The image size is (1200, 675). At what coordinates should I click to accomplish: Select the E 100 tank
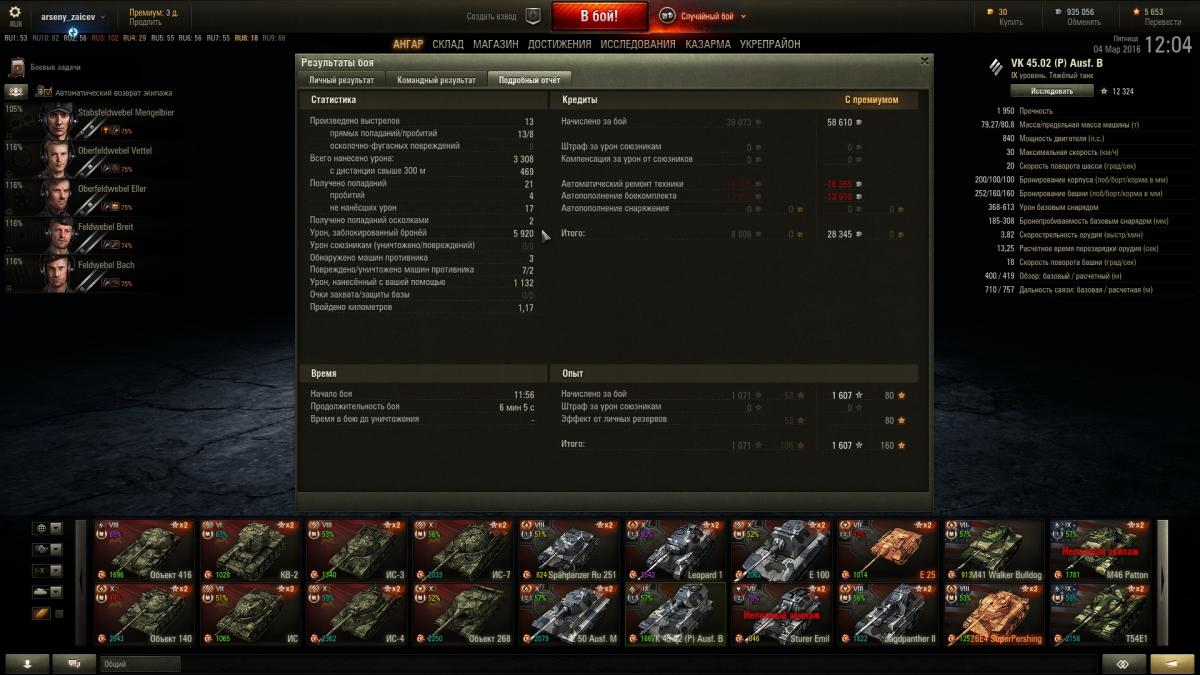pos(780,550)
